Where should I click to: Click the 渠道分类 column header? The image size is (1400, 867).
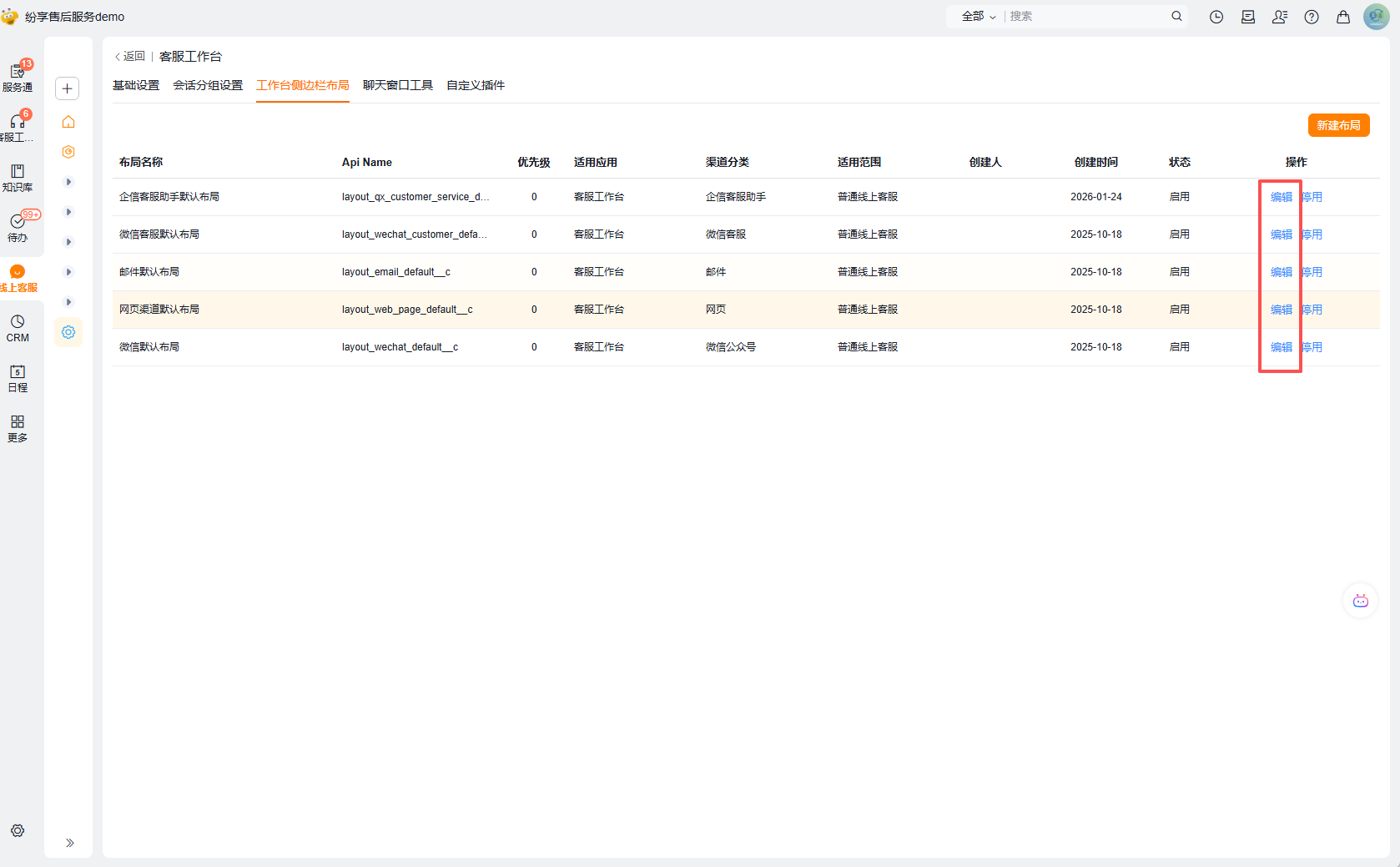[728, 162]
